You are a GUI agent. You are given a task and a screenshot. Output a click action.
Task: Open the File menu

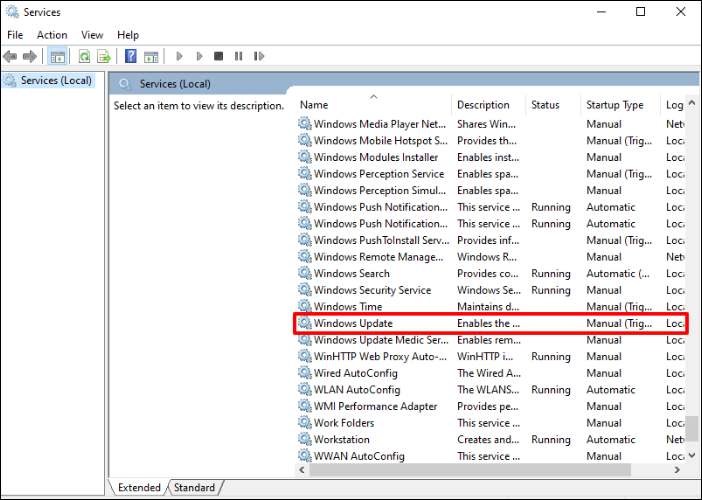[15, 35]
